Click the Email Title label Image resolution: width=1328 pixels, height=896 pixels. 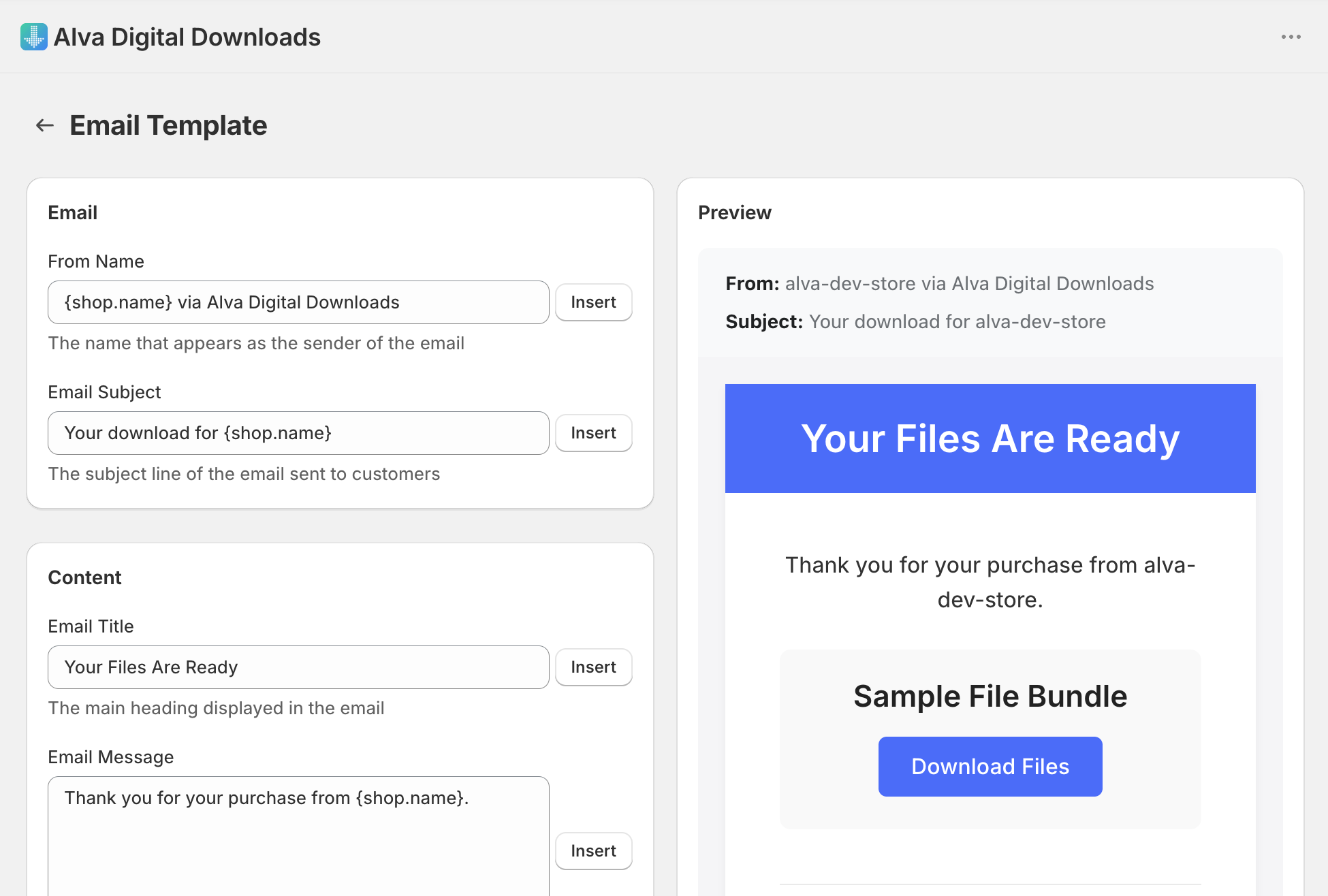pos(91,626)
